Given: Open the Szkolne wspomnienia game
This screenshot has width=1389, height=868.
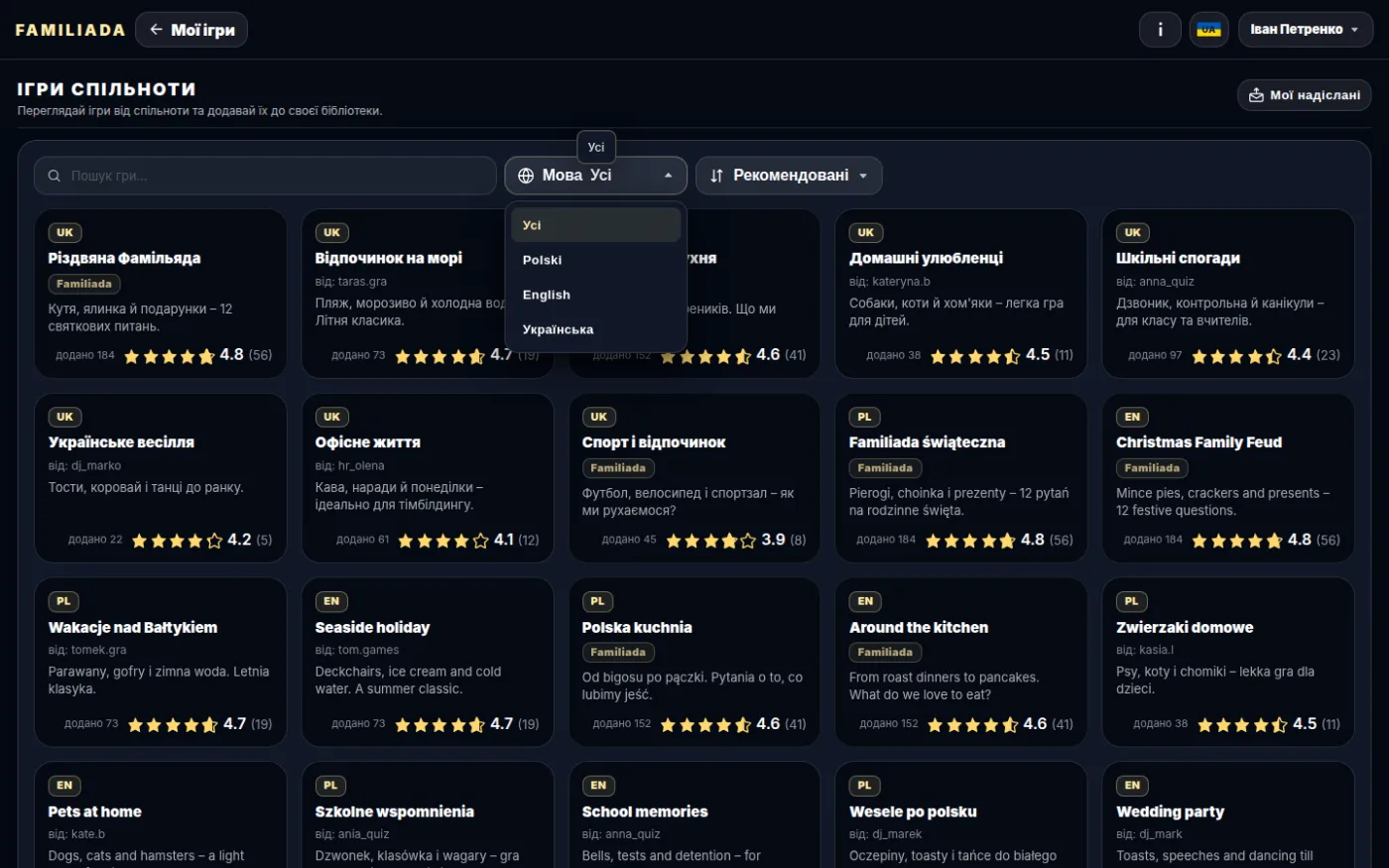Looking at the screenshot, I should click(x=428, y=814).
